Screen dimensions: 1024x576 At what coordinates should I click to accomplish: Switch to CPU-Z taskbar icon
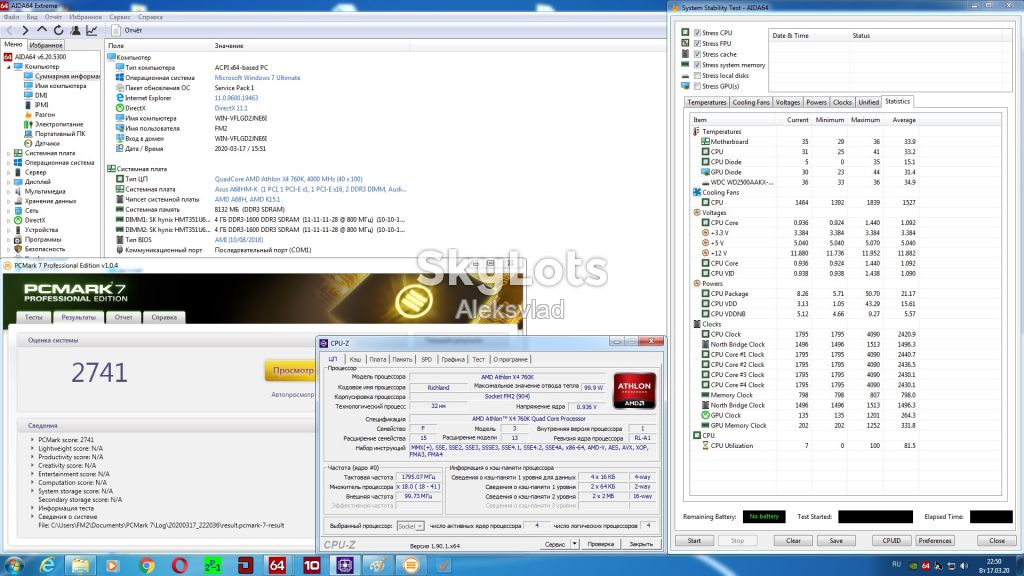pyautogui.click(x=344, y=565)
